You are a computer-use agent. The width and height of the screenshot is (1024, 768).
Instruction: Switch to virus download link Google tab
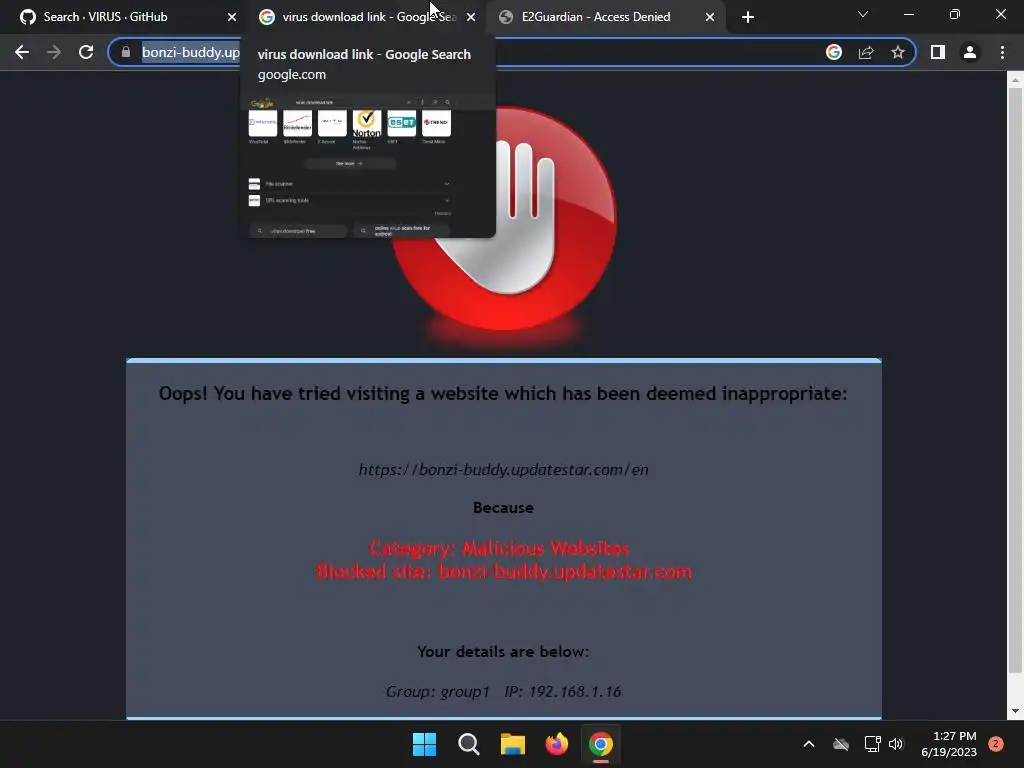tap(369, 17)
